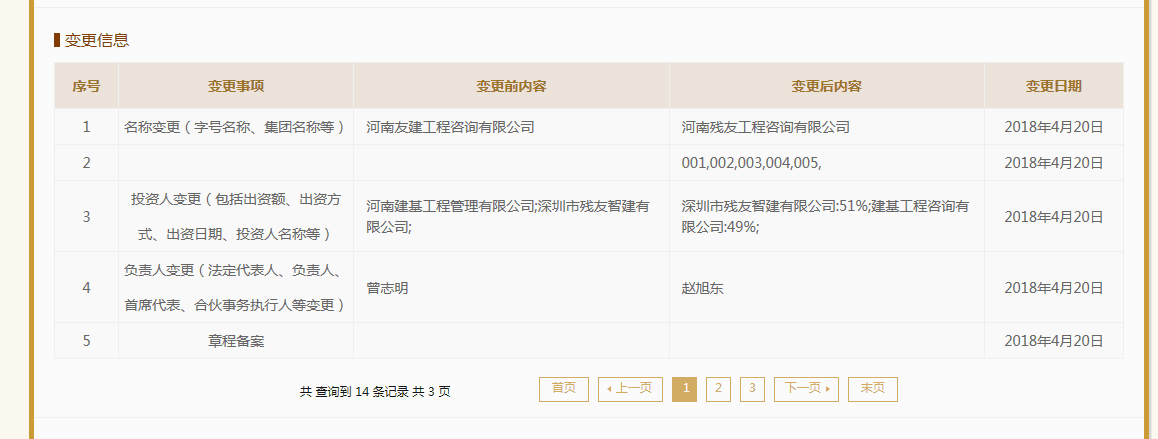The height and width of the screenshot is (439, 1158).
Task: Click the name 赵旭东 in row 4
Action: [x=702, y=288]
